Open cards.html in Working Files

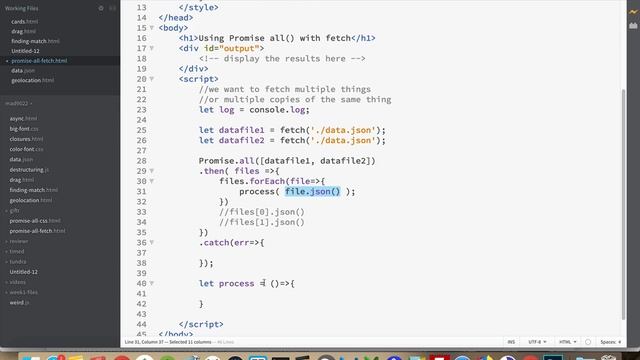point(24,22)
